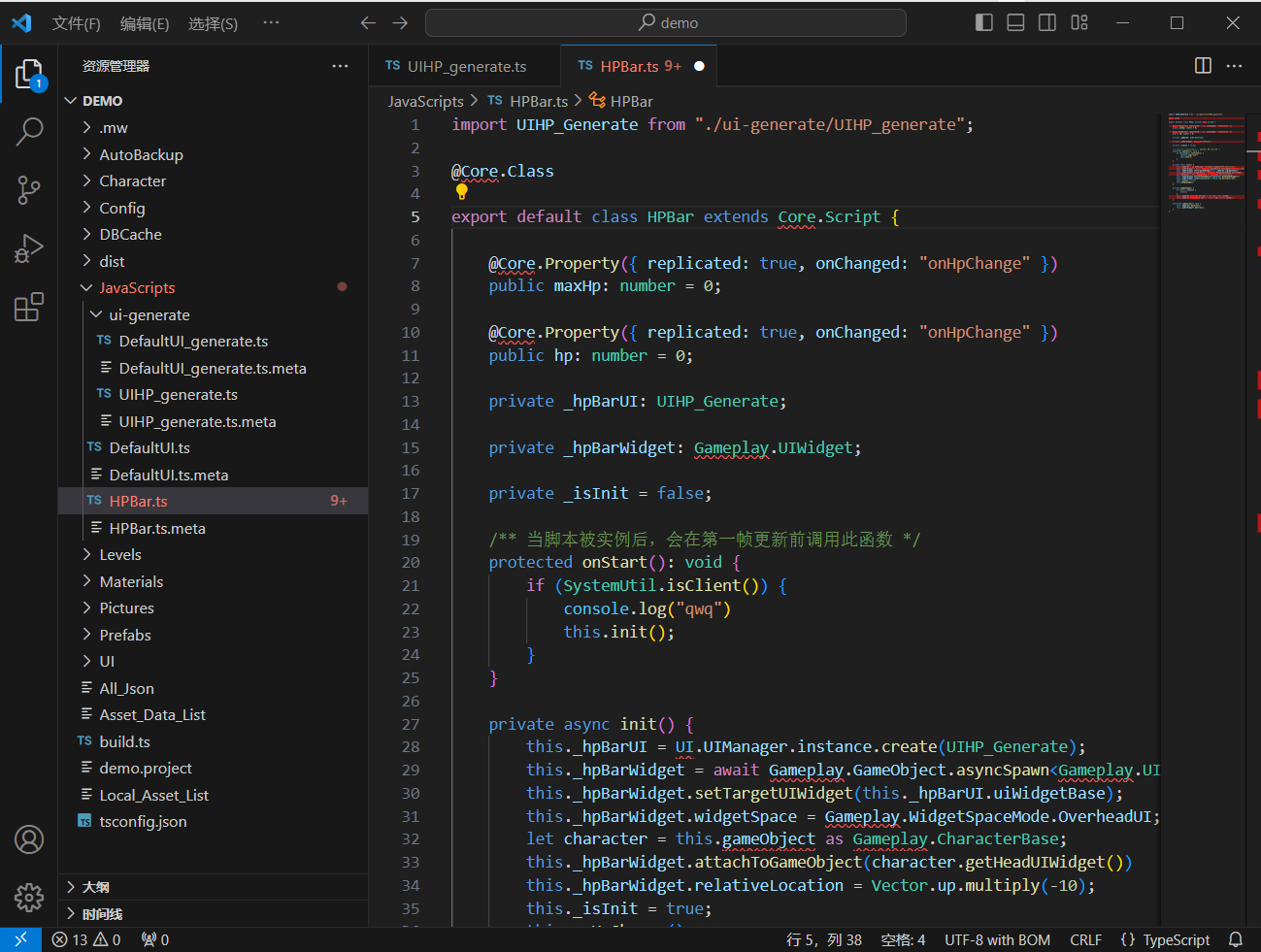Viewport: 1261px width, 952px height.
Task: Toggle the primary sidebar layout icon
Action: (x=984, y=22)
